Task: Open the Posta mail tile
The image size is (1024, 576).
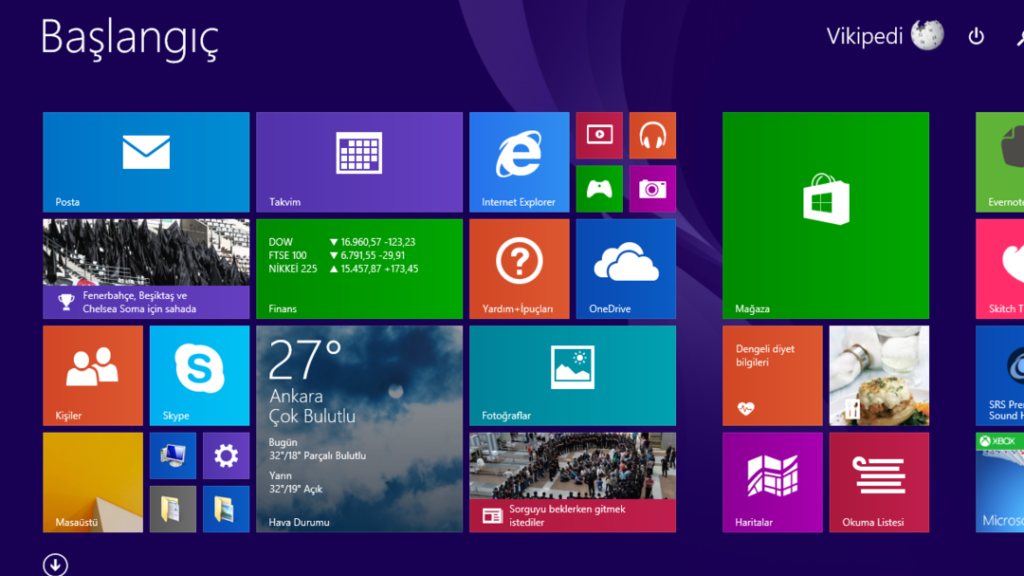Action: point(145,162)
